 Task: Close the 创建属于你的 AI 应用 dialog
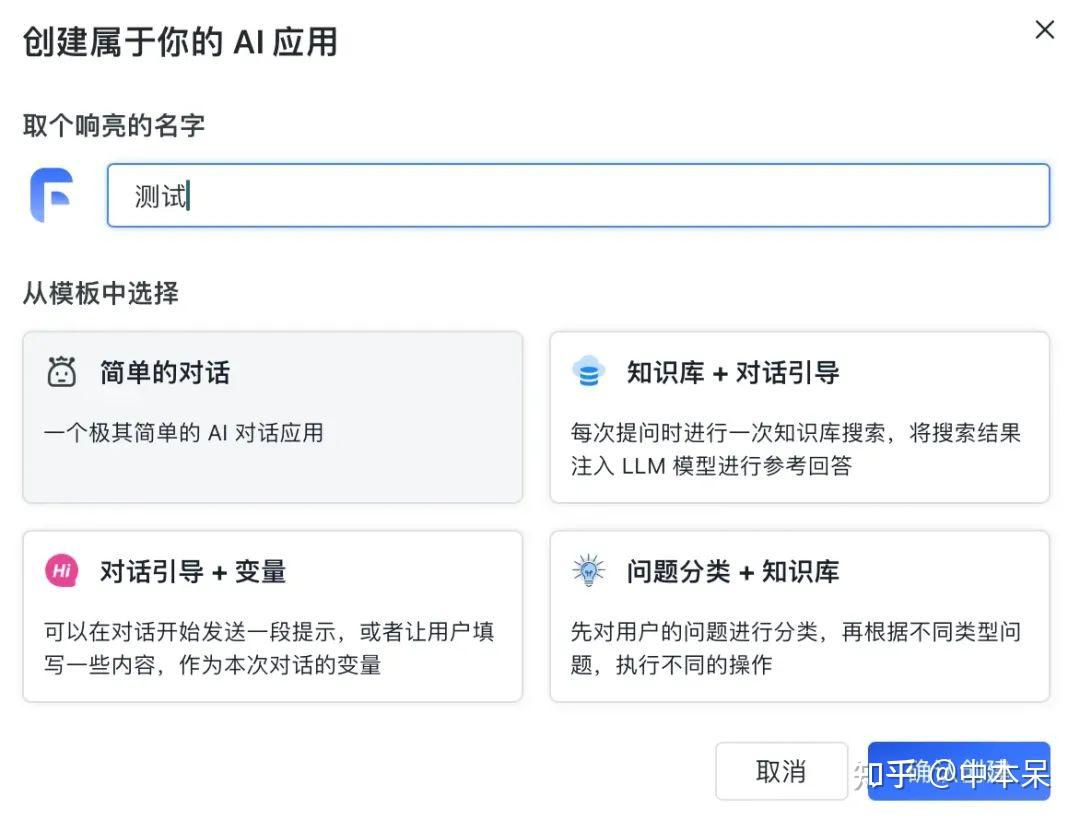[x=1044, y=30]
